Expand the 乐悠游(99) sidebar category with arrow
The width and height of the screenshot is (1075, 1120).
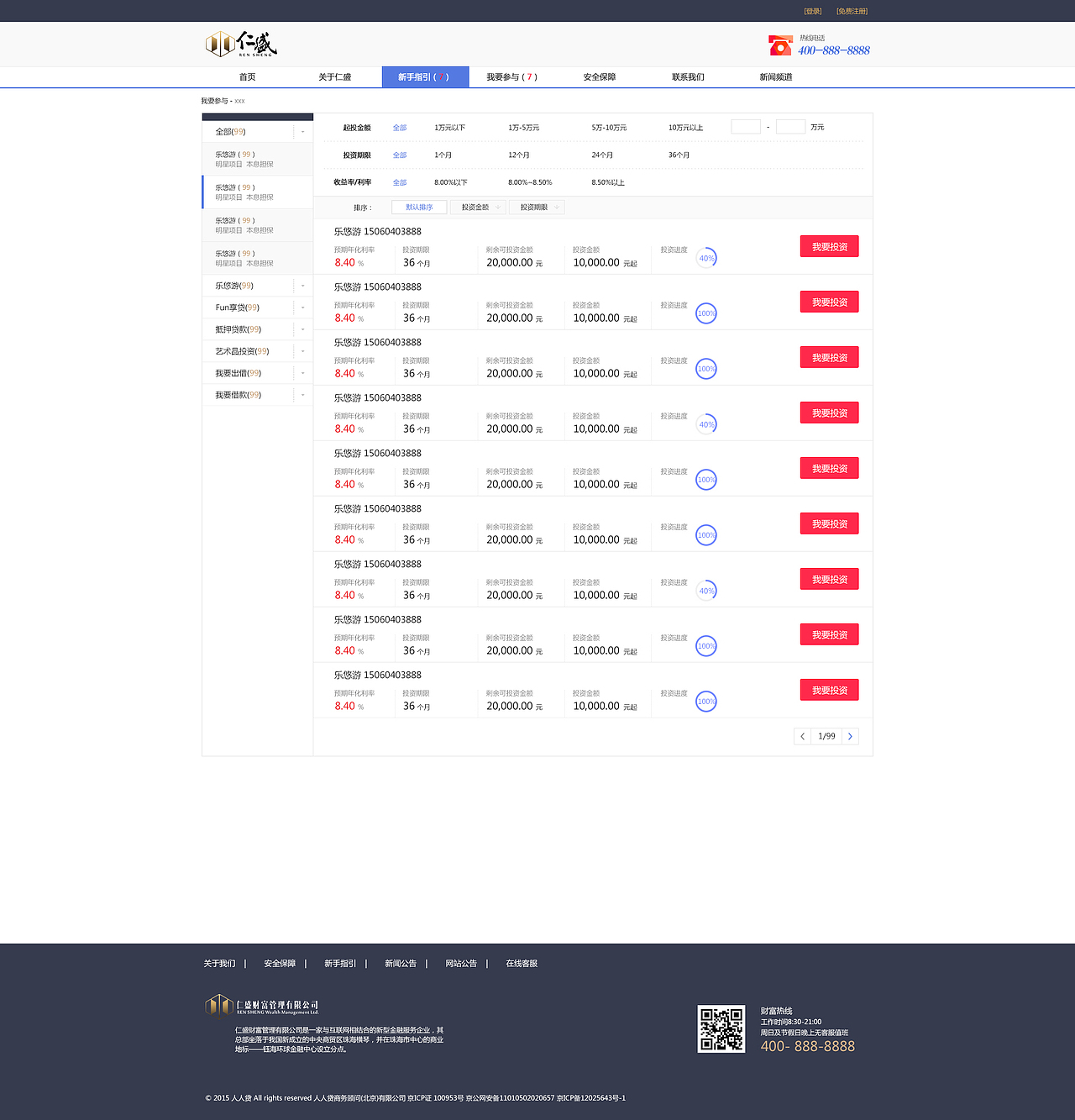[x=303, y=286]
